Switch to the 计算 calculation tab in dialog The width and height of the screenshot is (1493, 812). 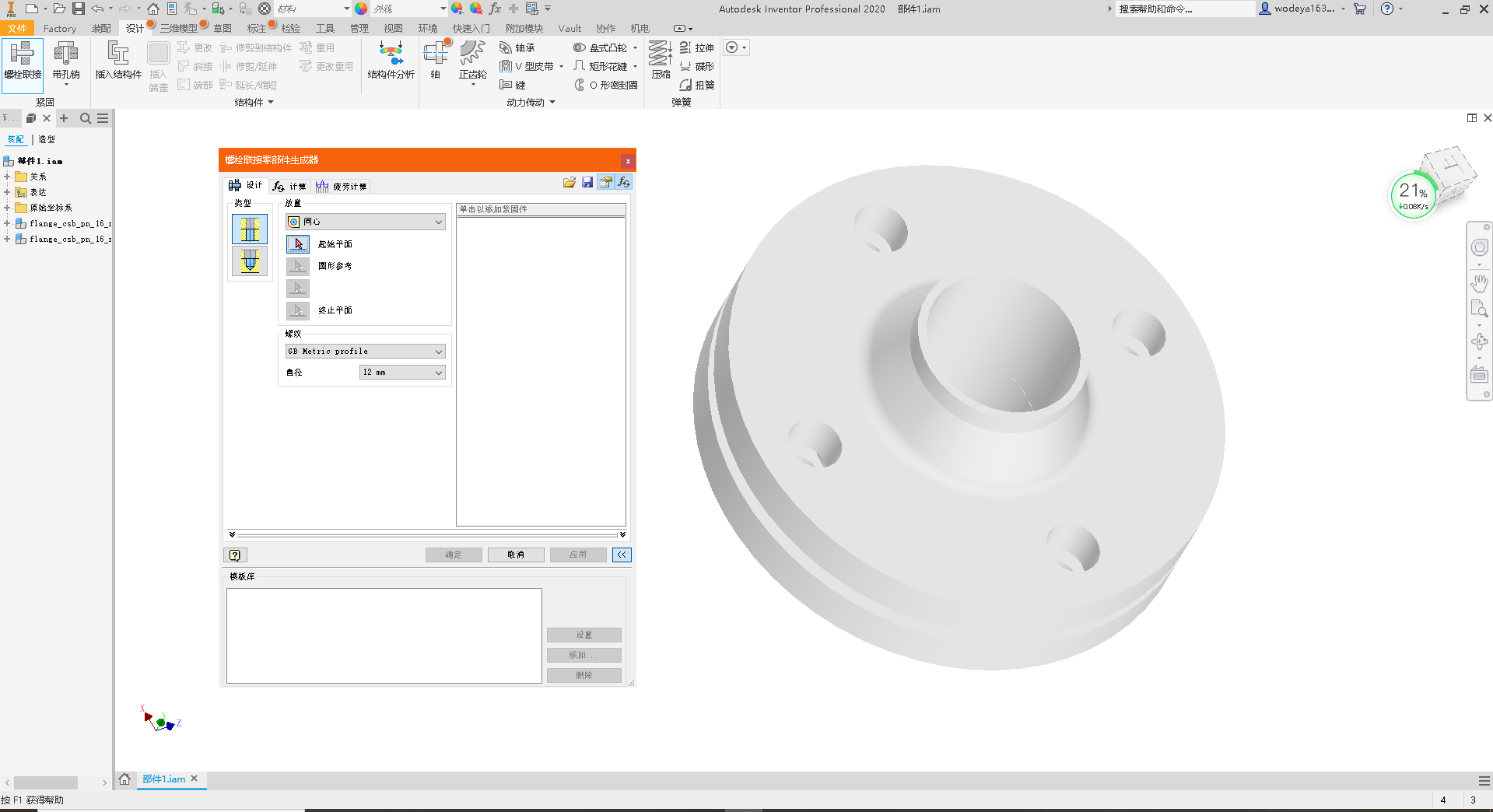pos(290,186)
